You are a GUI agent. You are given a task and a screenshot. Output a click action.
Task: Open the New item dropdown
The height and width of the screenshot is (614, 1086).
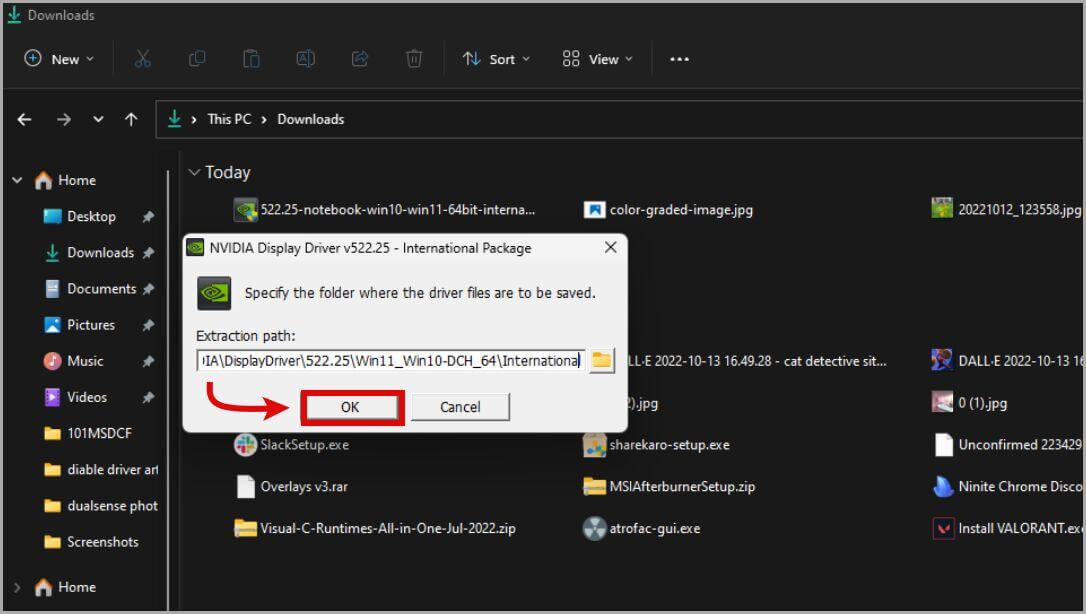pyautogui.click(x=60, y=59)
